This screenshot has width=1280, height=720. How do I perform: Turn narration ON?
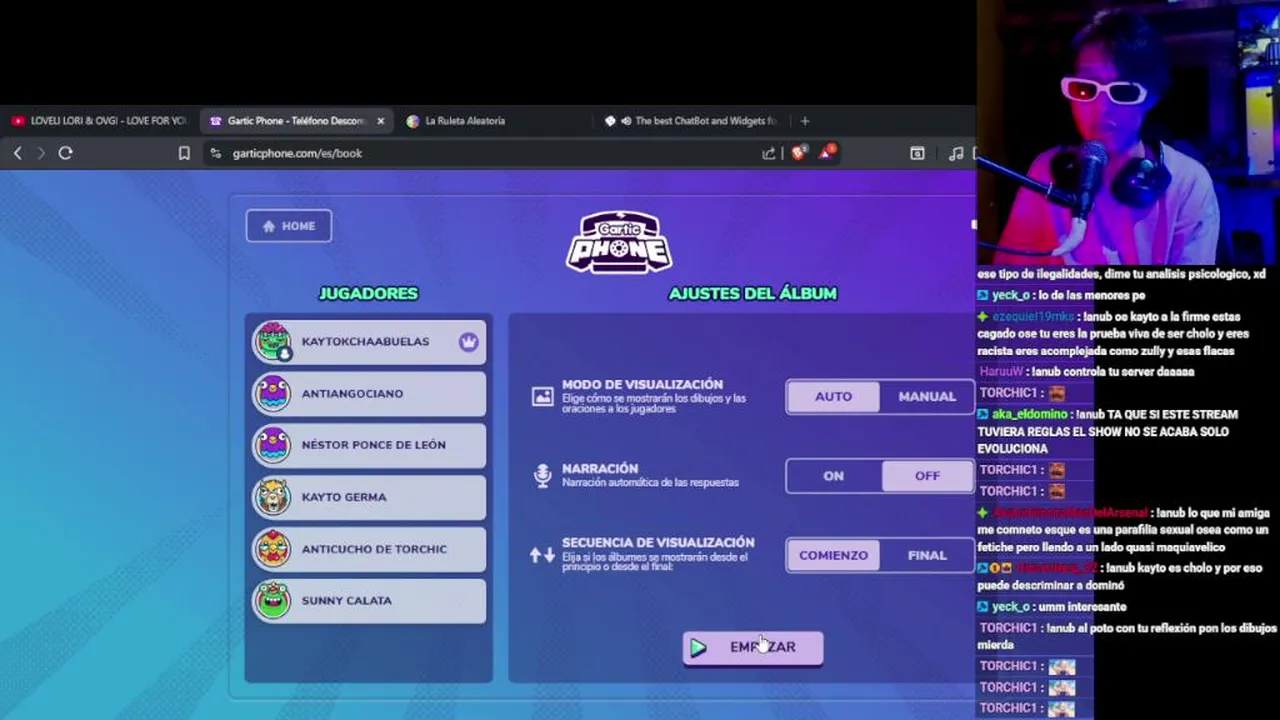833,476
